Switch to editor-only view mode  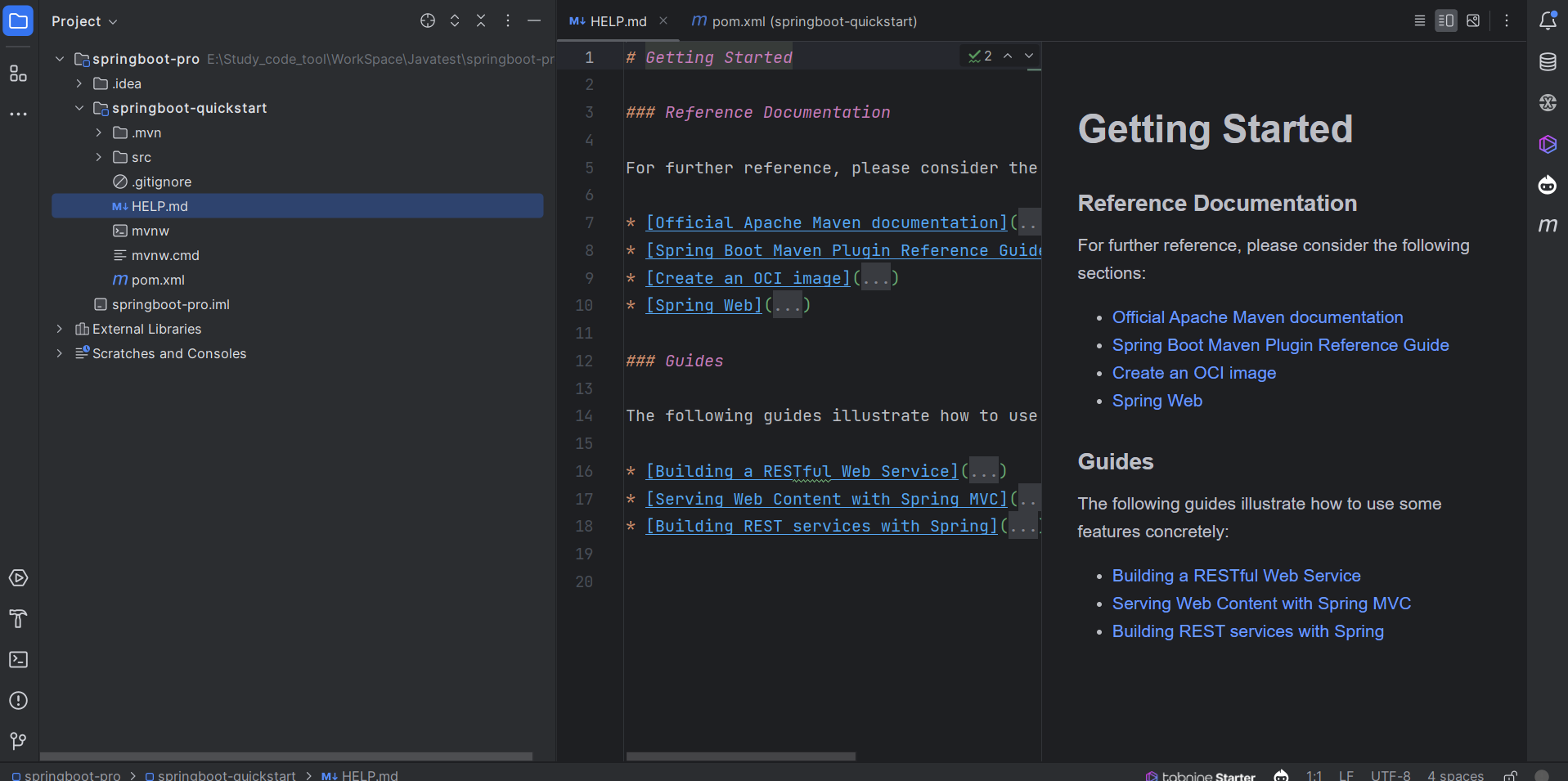(1420, 21)
